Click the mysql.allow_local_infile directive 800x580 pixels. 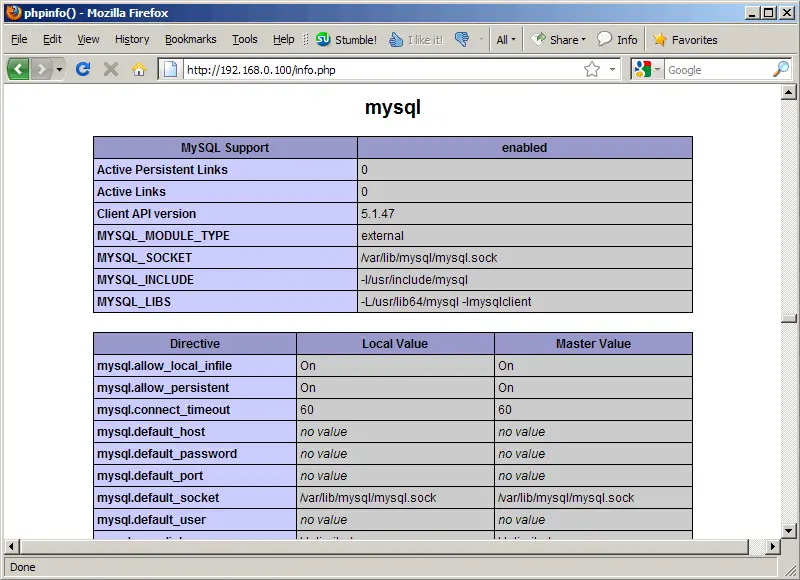[x=164, y=365]
